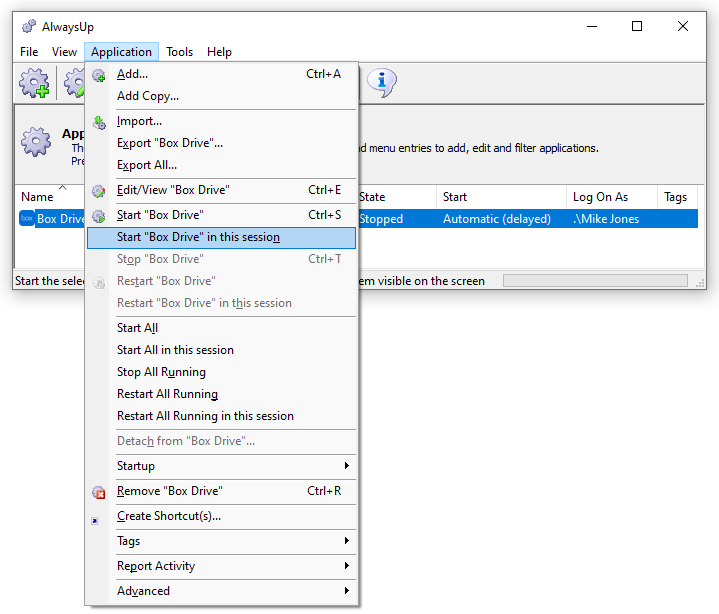The height and width of the screenshot is (614, 719).
Task: Click the status bar progress bar
Action: (x=595, y=281)
